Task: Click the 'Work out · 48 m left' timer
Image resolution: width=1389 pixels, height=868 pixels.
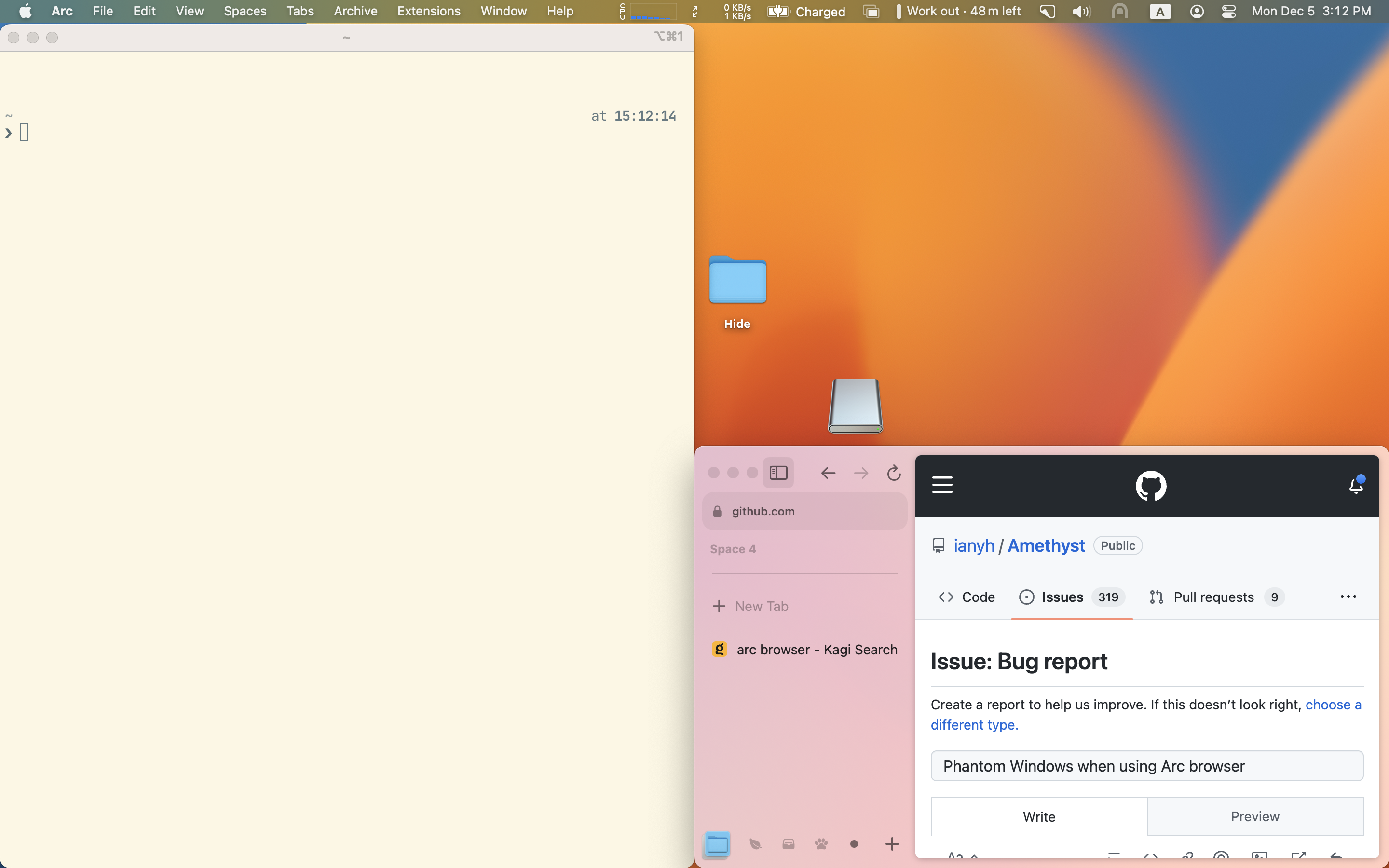Action: (x=960, y=11)
